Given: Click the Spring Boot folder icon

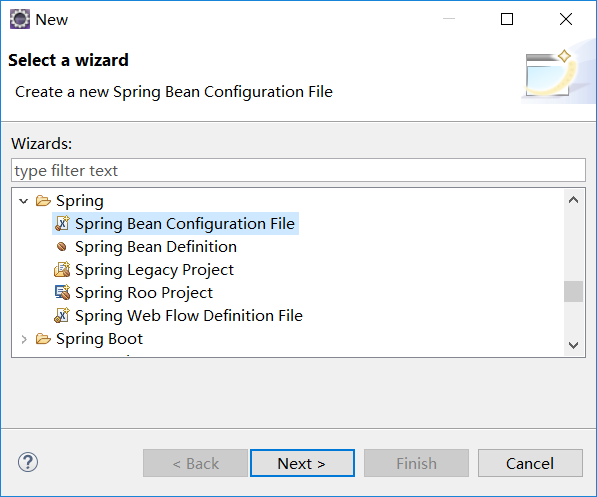Looking at the screenshot, I should point(43,339).
